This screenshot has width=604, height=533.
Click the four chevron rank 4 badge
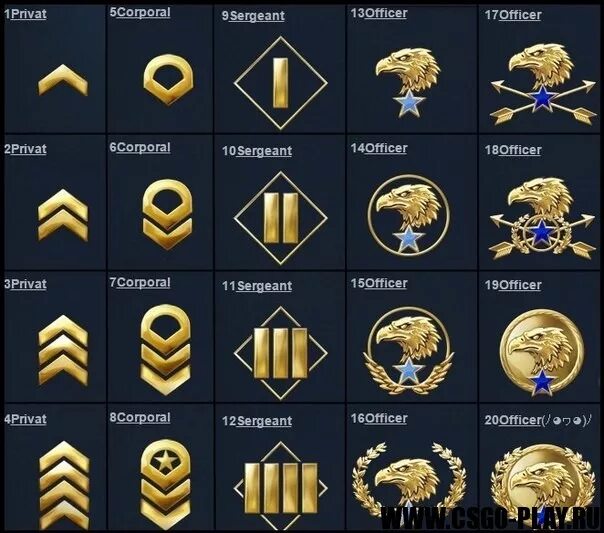point(64,485)
